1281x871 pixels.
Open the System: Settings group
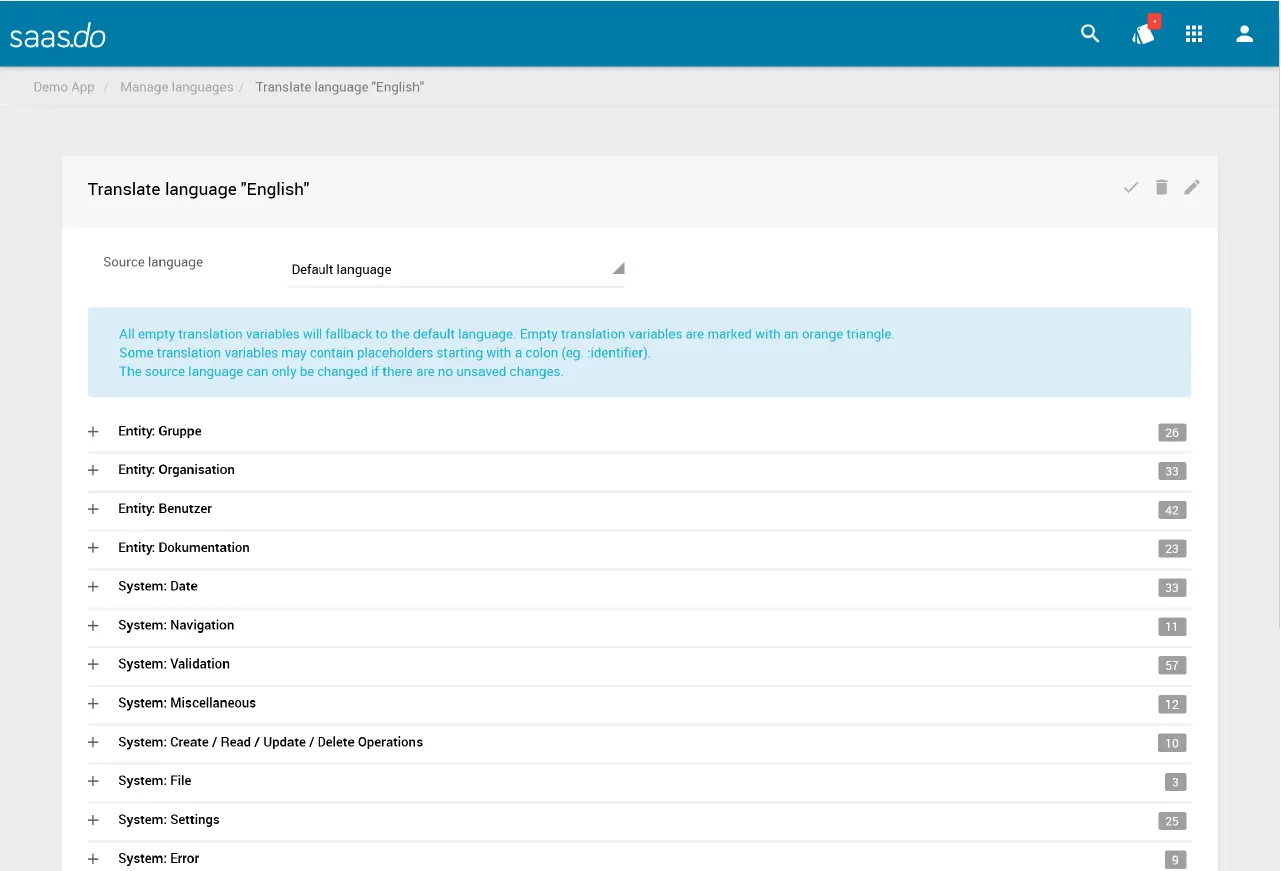(x=168, y=820)
